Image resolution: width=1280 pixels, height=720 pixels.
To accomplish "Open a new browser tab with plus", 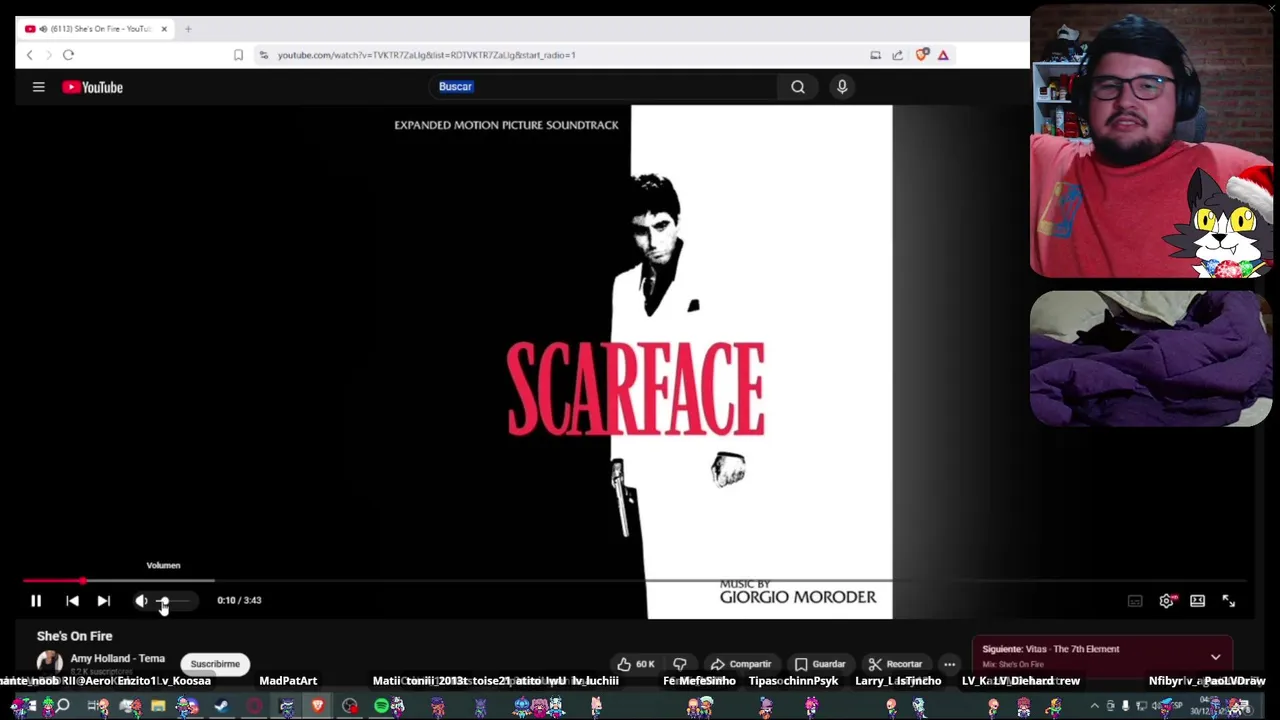I will click(x=188, y=29).
